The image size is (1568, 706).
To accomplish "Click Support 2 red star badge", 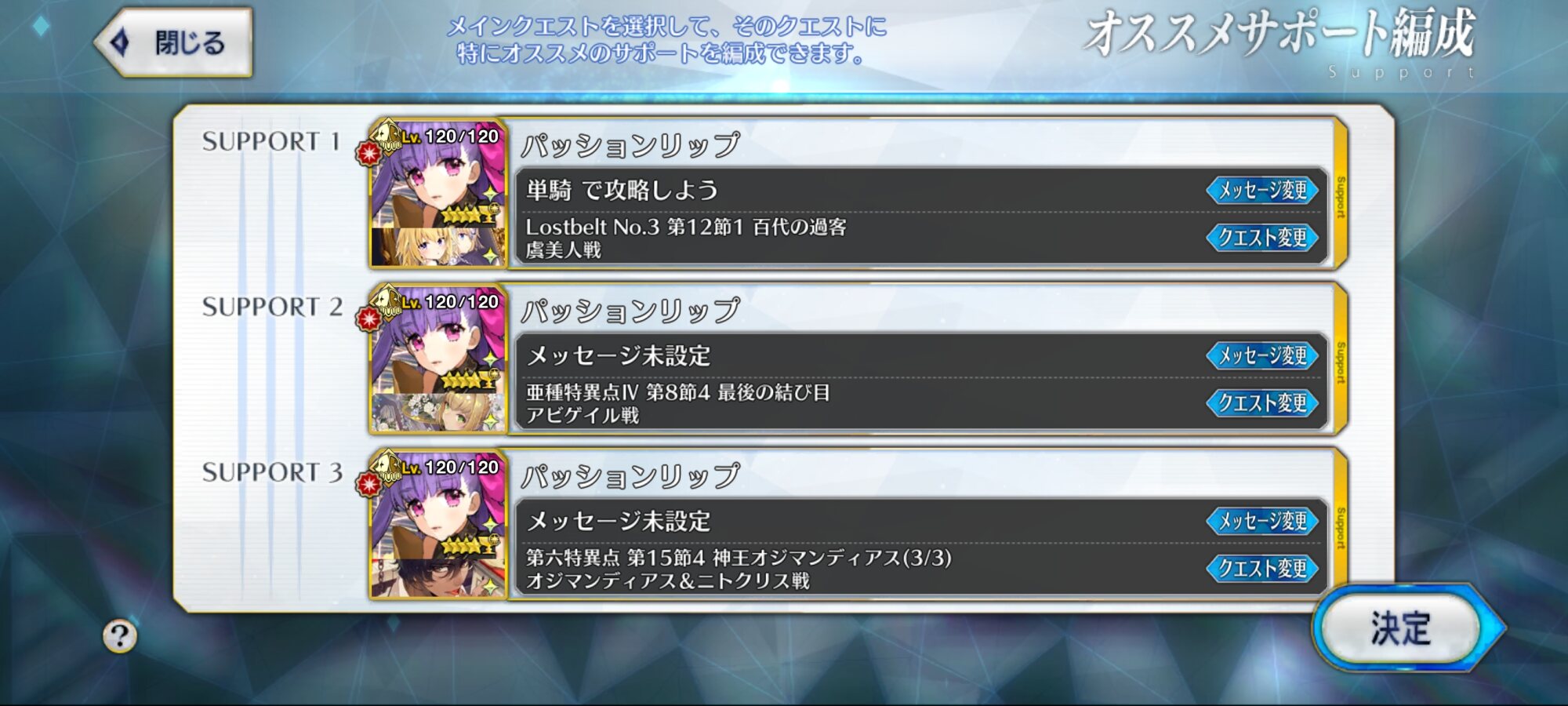I will 368,319.
